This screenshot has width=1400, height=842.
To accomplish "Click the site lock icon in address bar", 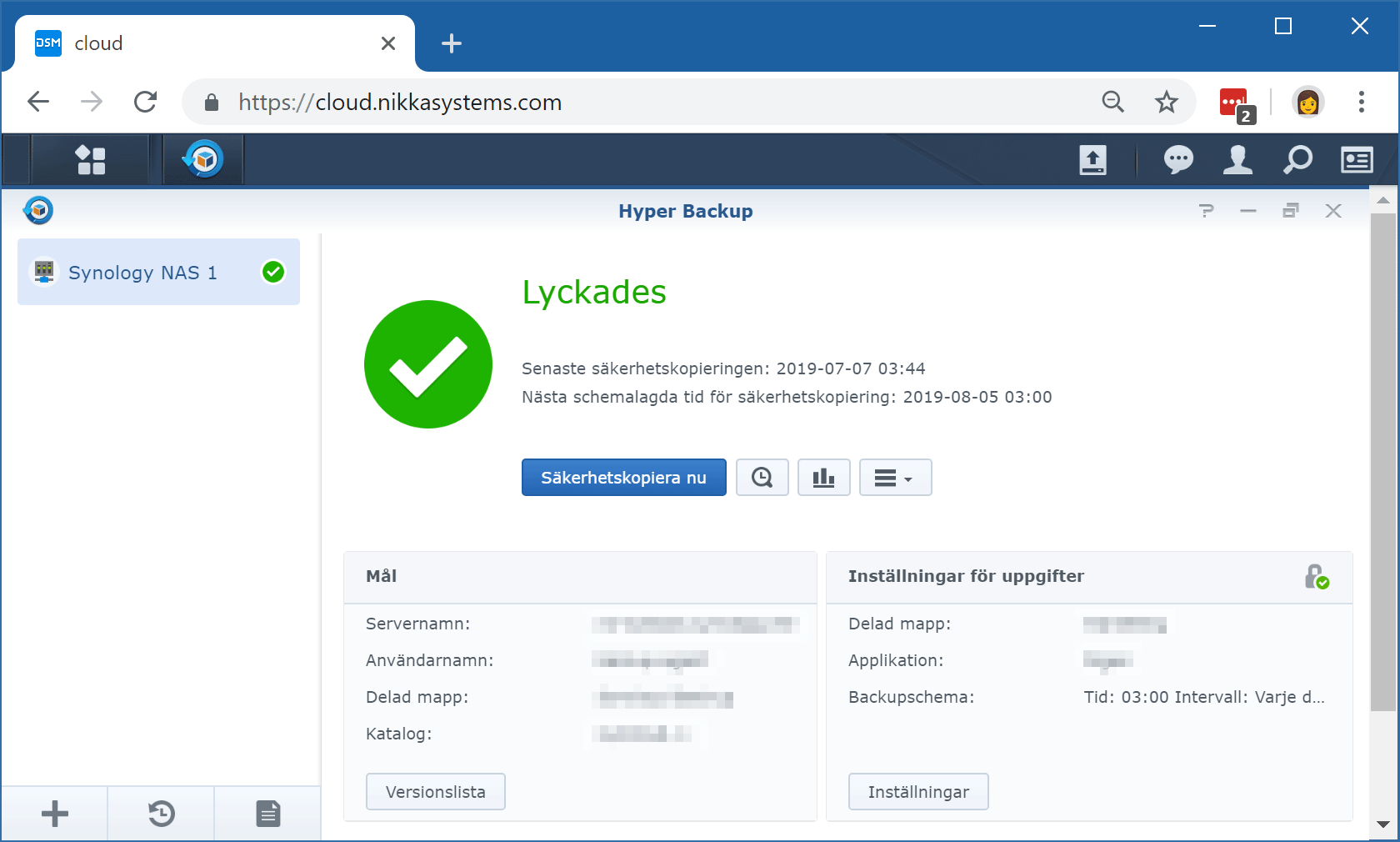I will coord(212,103).
